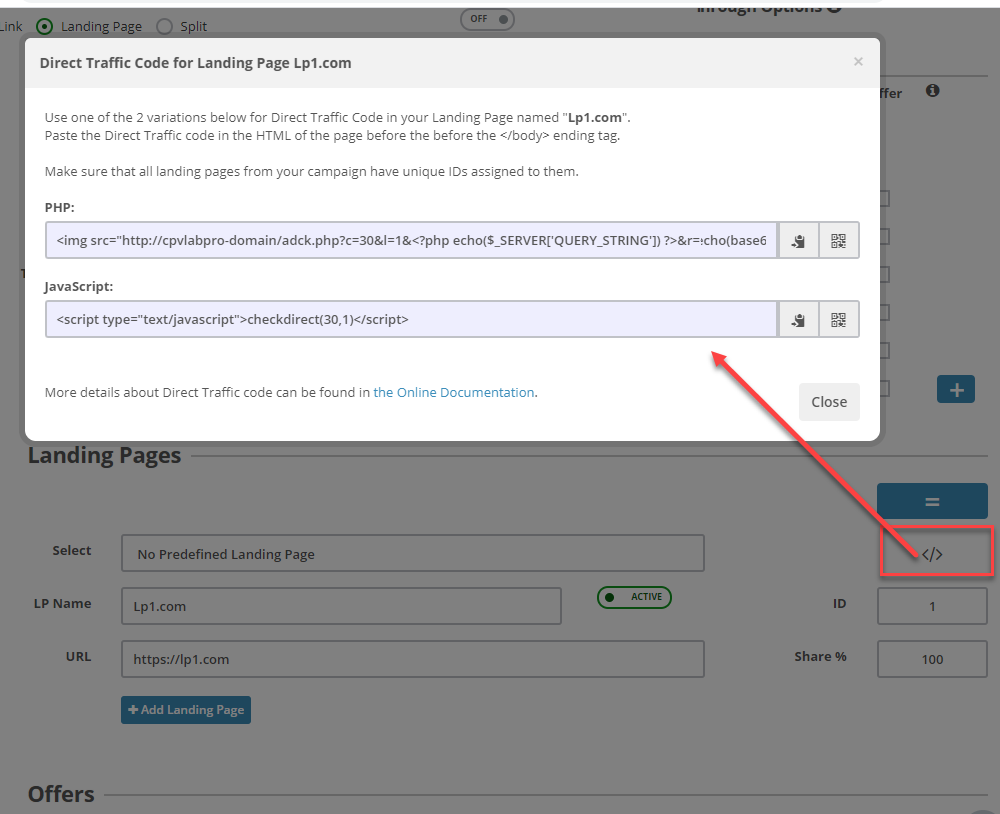Expand the Landing Pages section

pyautogui.click(x=104, y=455)
